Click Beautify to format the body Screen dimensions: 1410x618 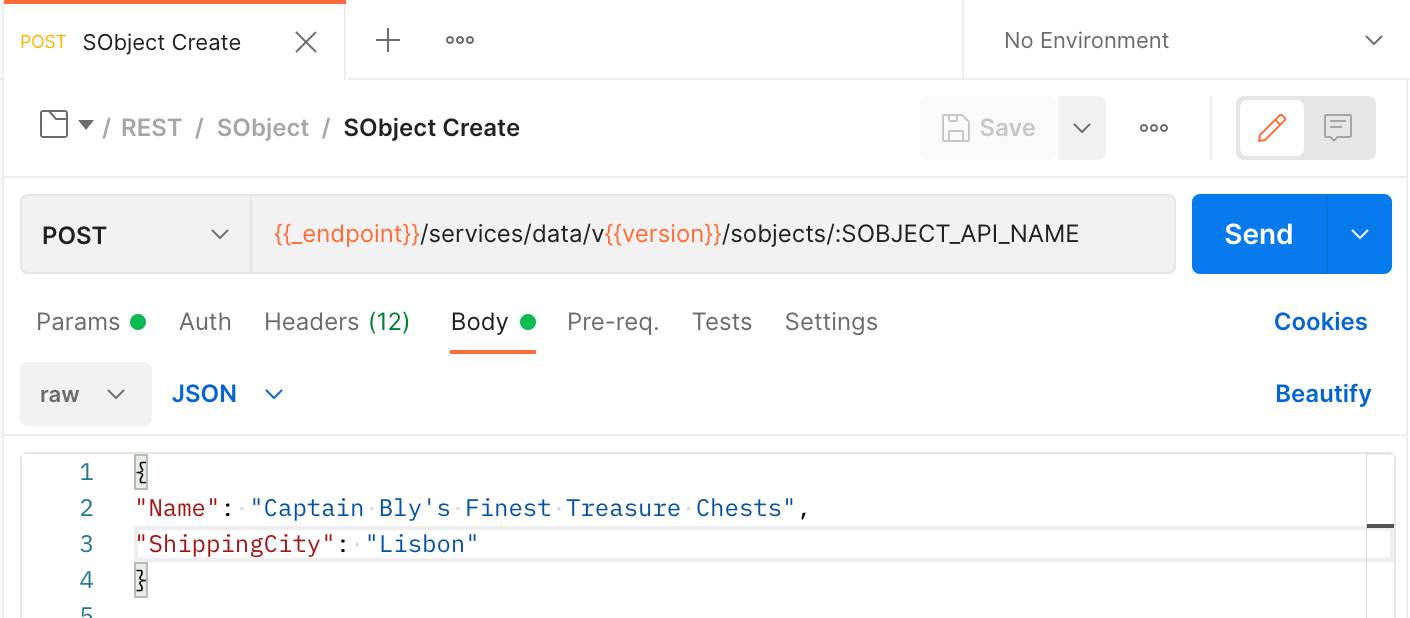point(1323,394)
